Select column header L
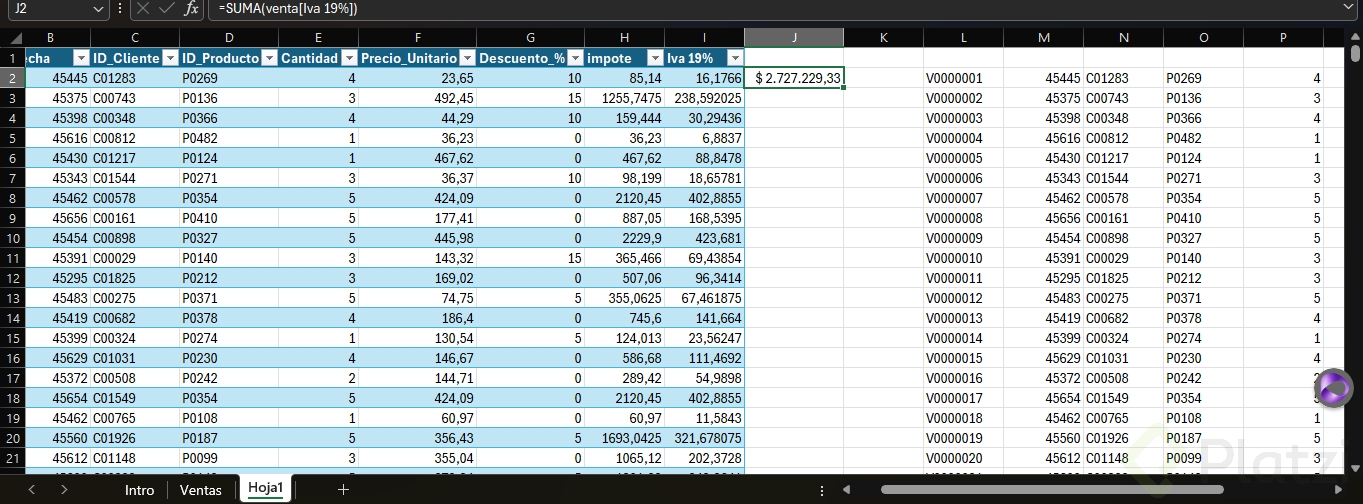Viewport: 1363px width, 504px height. (963, 38)
